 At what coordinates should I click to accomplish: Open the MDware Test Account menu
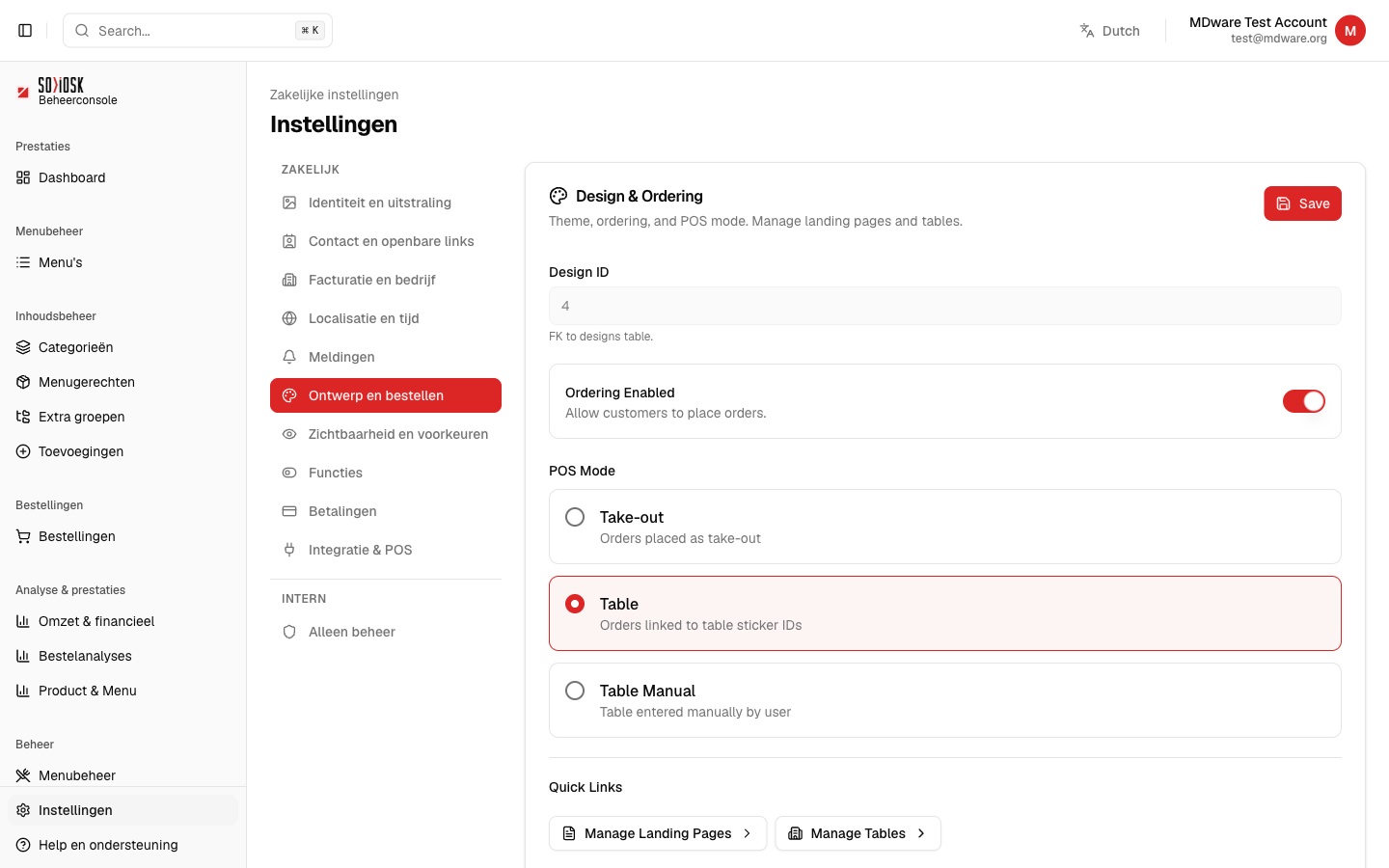(x=1277, y=31)
